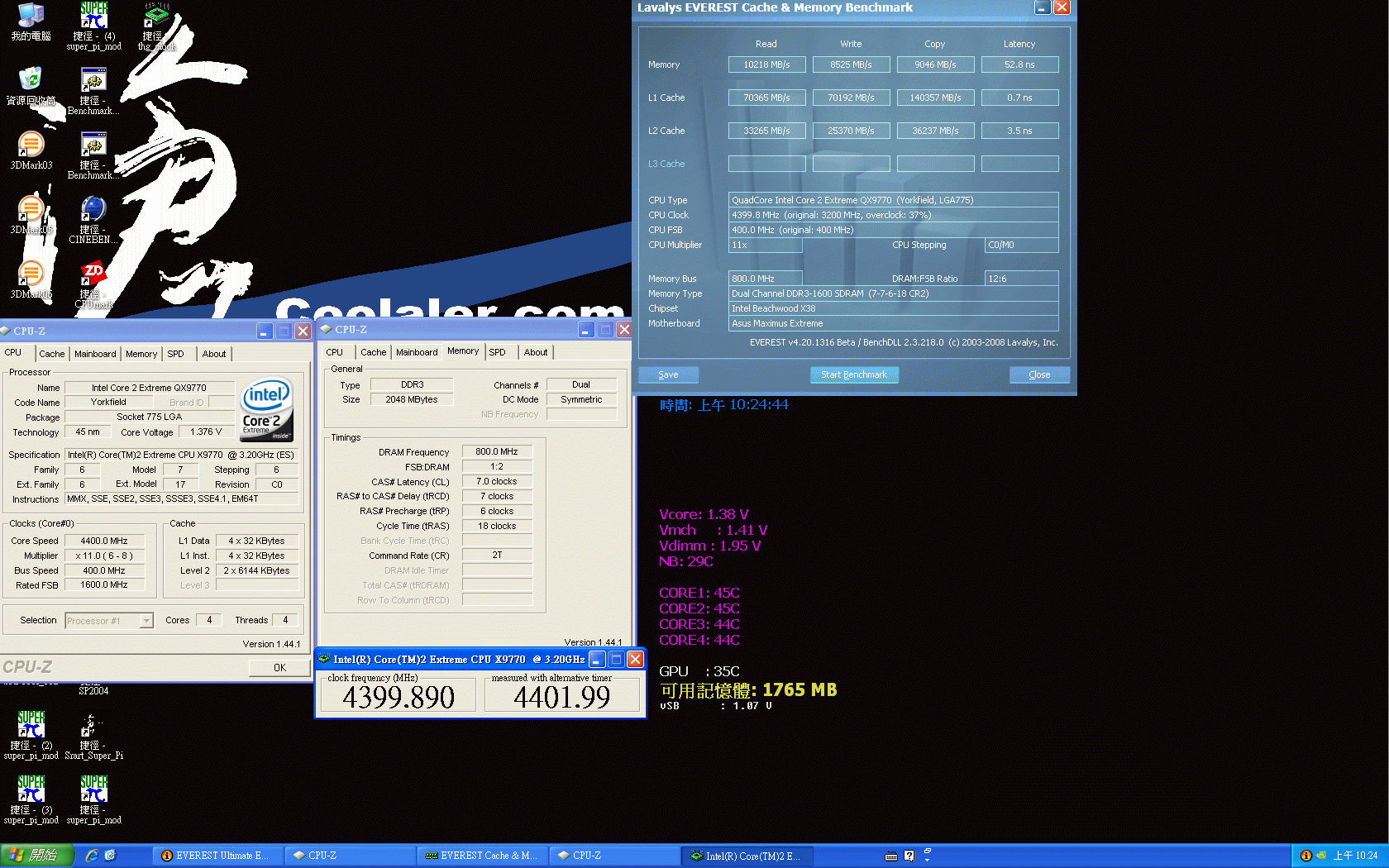Click the Motherboard field showing Asus Maximus Extreme
The width and height of the screenshot is (1389, 868).
tap(893, 323)
